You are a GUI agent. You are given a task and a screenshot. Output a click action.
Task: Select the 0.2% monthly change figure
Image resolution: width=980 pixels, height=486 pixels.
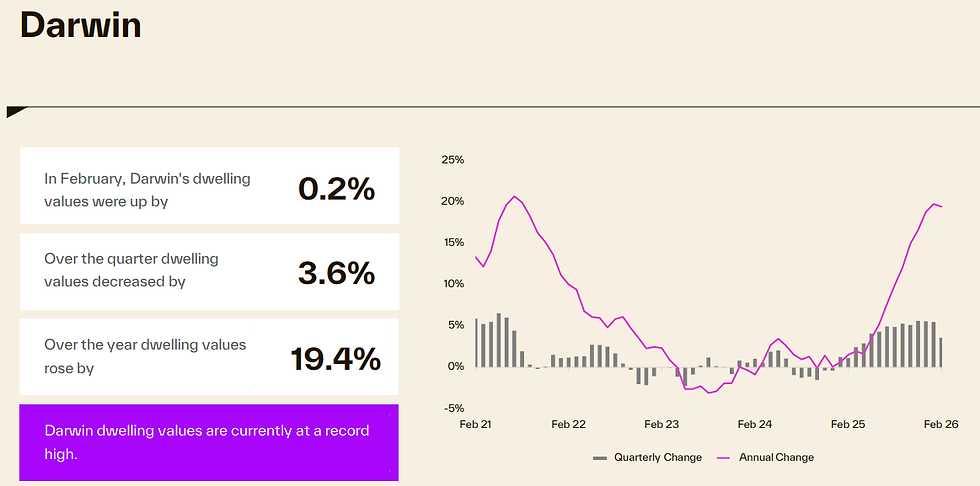(336, 187)
